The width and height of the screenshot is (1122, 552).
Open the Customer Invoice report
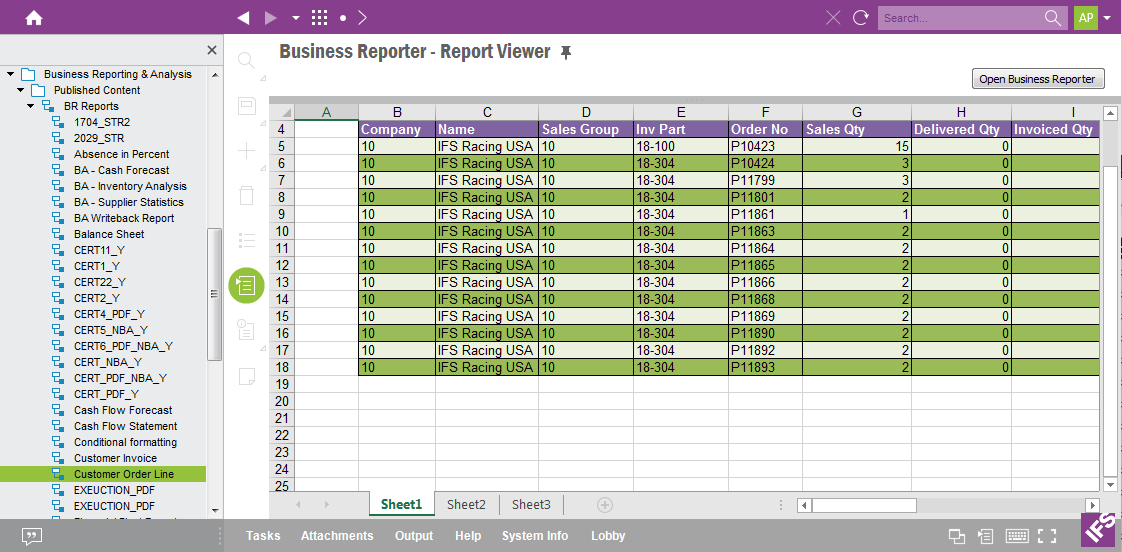coord(115,458)
